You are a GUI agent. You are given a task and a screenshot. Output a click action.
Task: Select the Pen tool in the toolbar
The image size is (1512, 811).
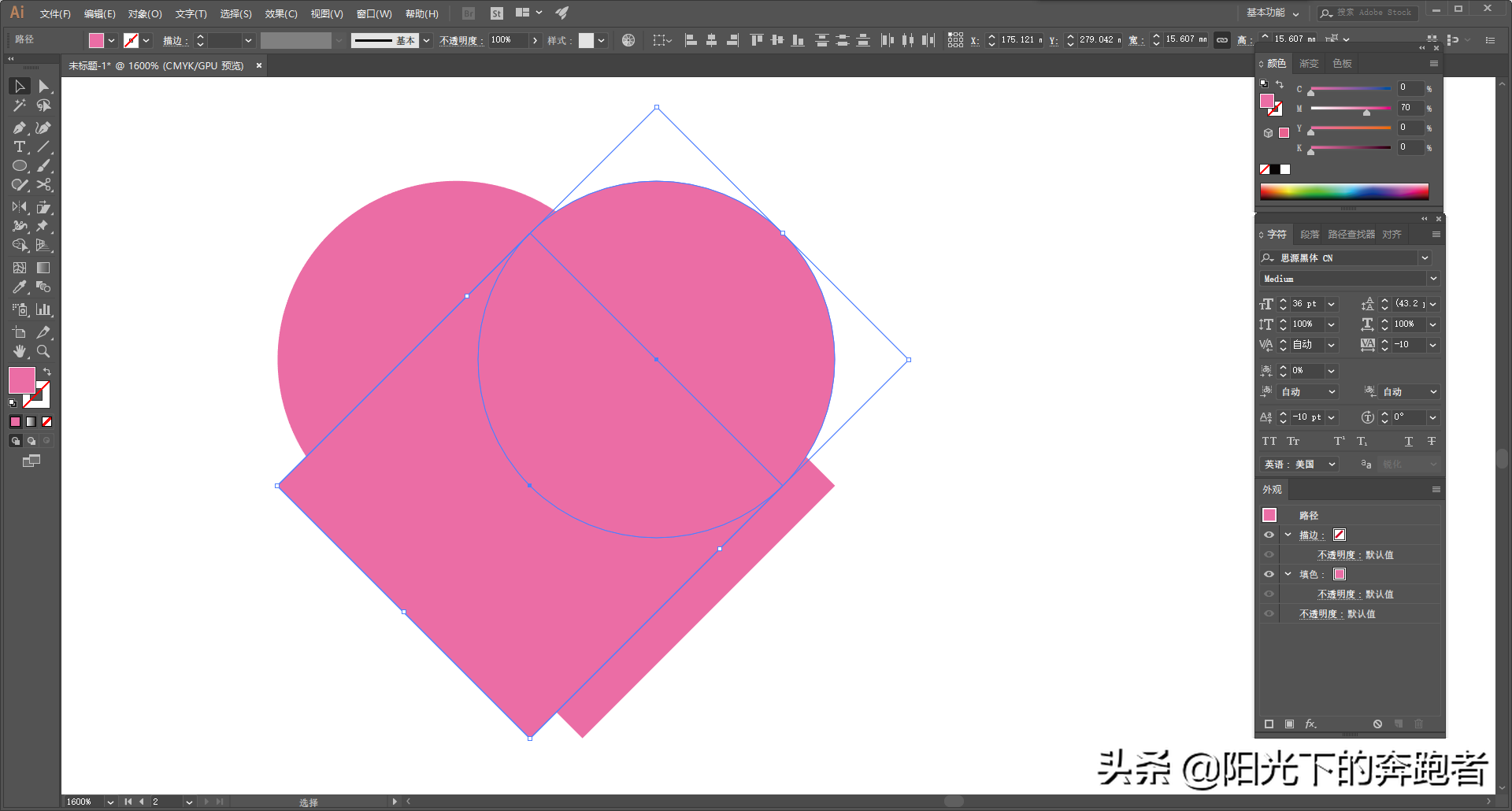point(19,128)
